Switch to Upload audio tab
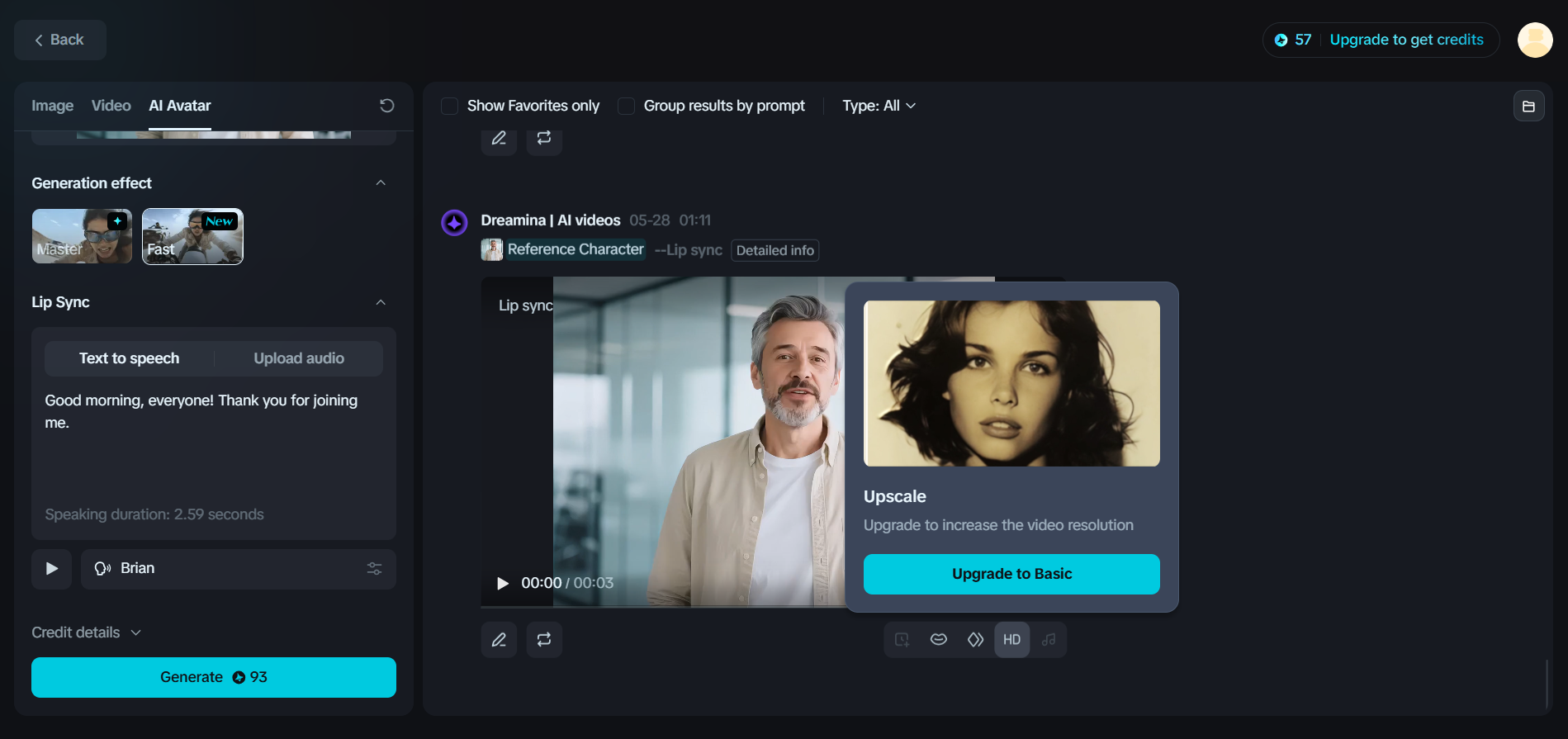 tap(299, 358)
